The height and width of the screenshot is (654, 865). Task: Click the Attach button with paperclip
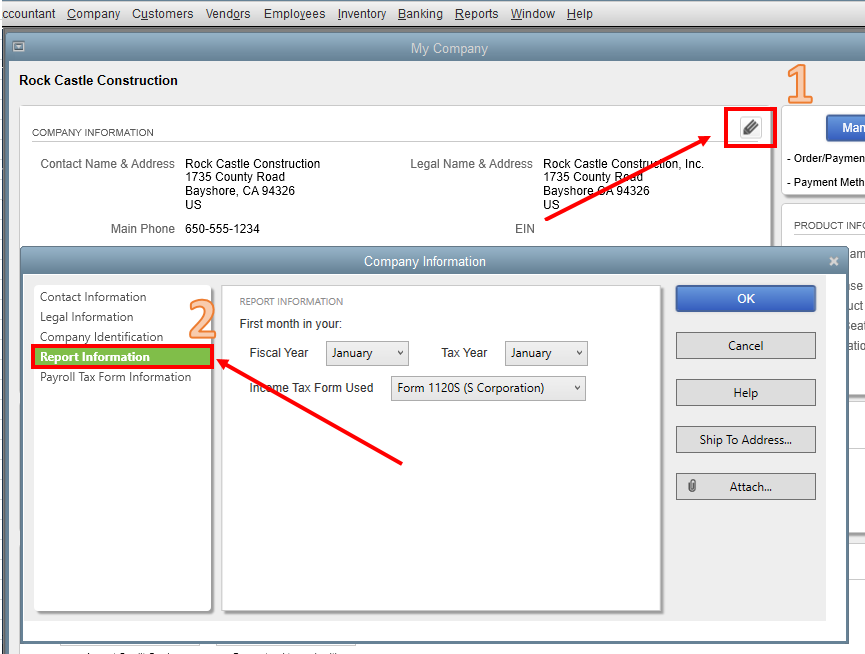point(746,486)
